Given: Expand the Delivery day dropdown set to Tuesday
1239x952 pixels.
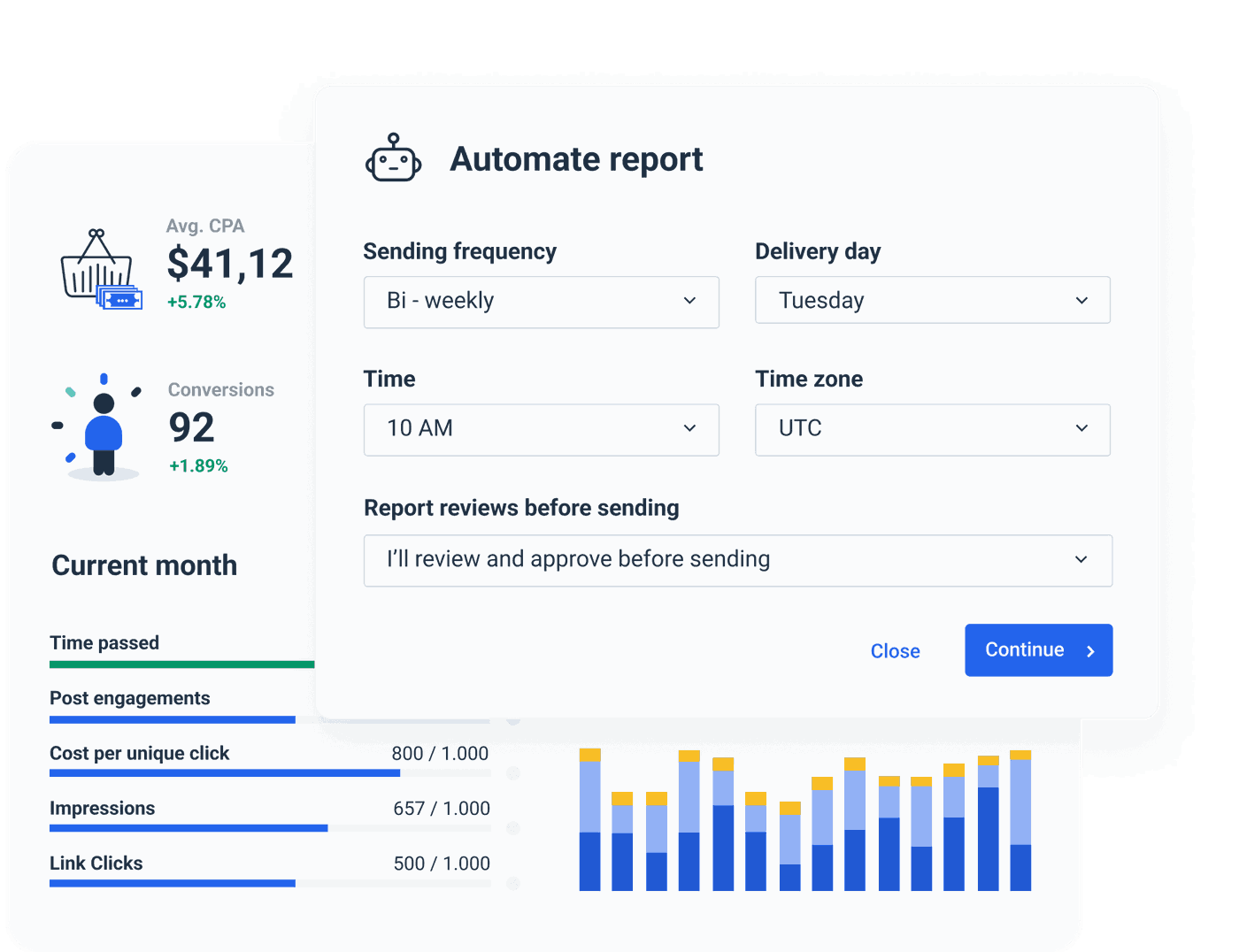Looking at the screenshot, I should pos(932,300).
